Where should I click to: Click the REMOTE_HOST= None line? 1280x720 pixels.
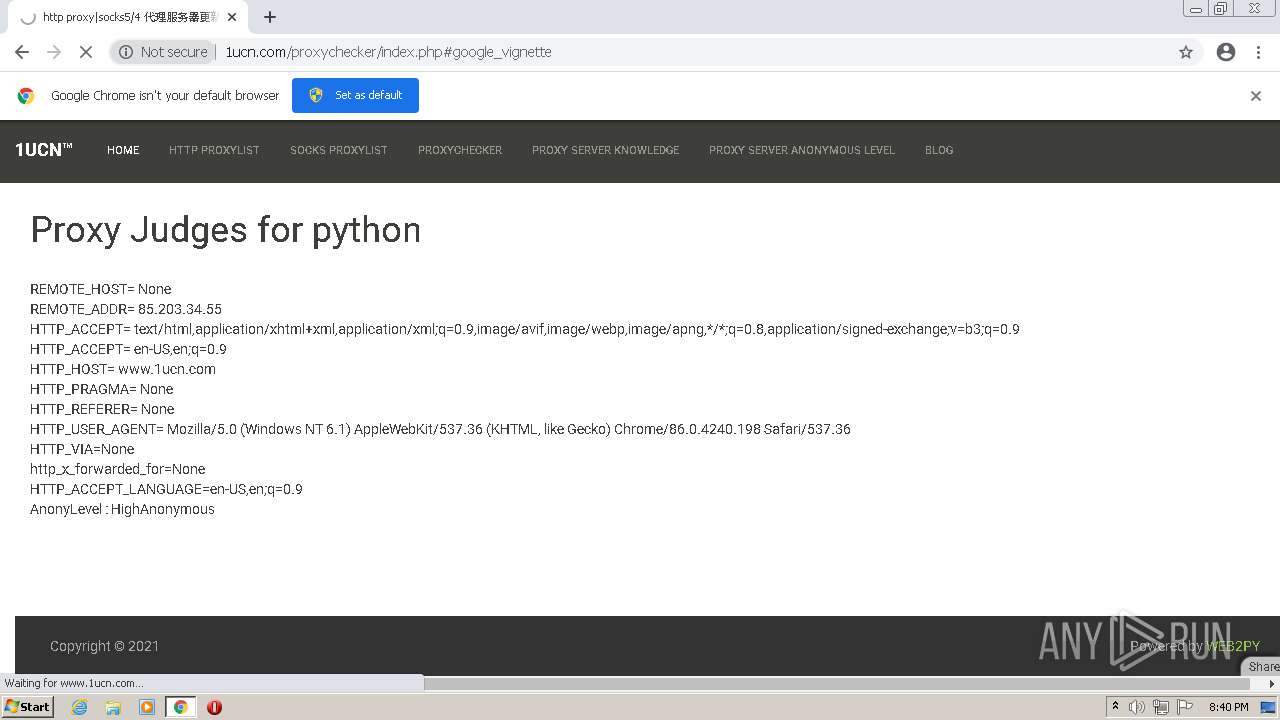(101, 289)
